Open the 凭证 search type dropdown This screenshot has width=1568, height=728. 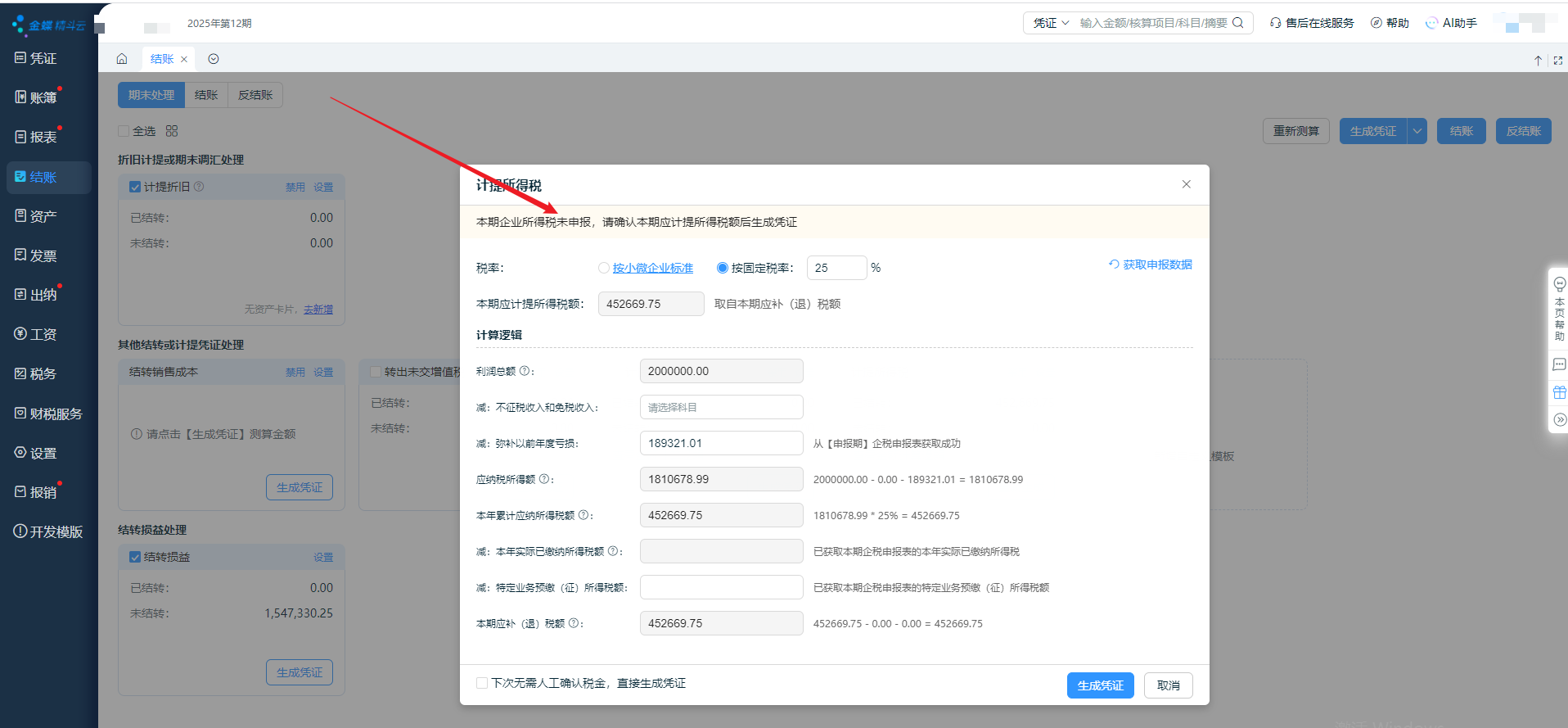point(1051,23)
